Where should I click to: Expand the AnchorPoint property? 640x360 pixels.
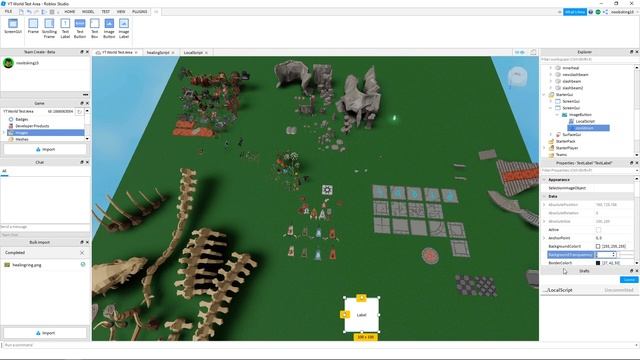544,238
